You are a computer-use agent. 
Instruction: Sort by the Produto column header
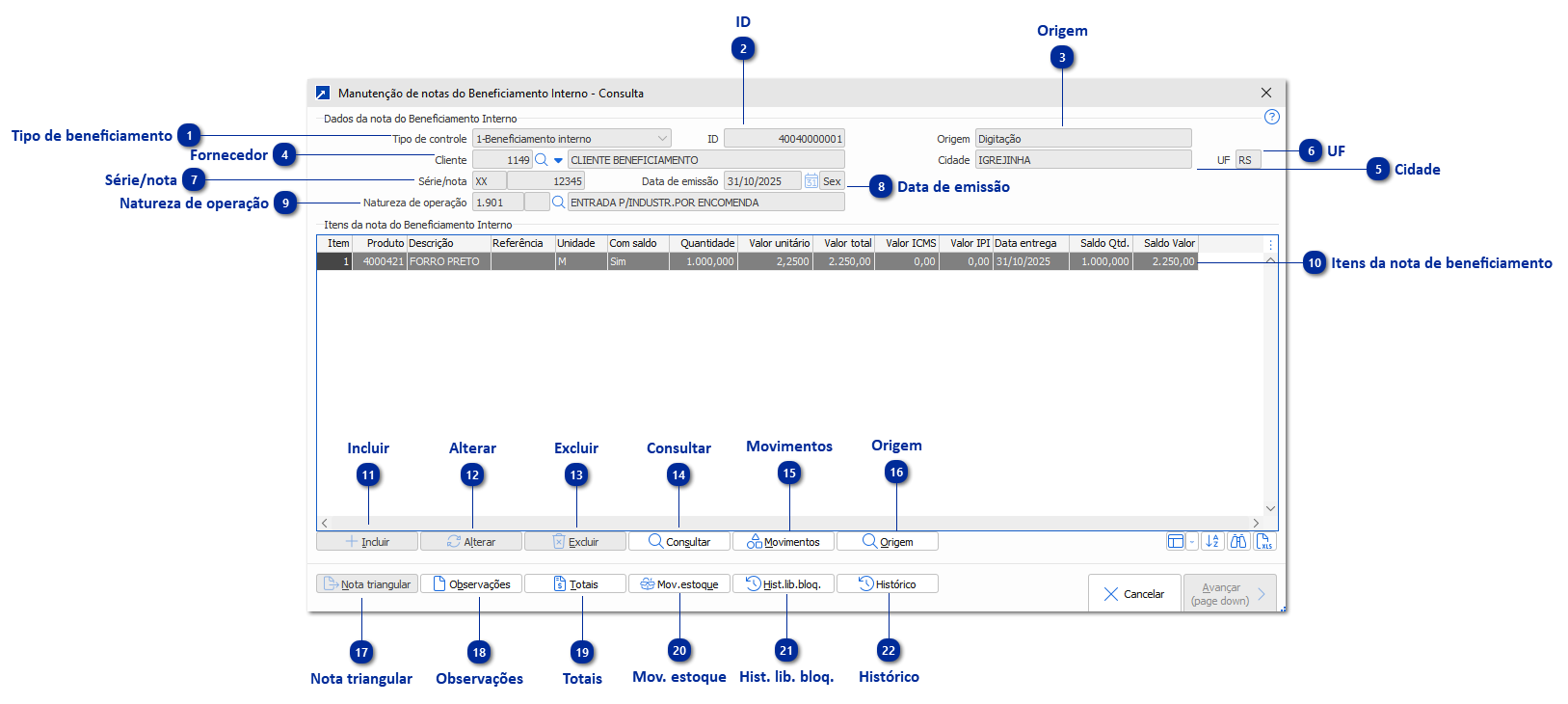tap(380, 243)
